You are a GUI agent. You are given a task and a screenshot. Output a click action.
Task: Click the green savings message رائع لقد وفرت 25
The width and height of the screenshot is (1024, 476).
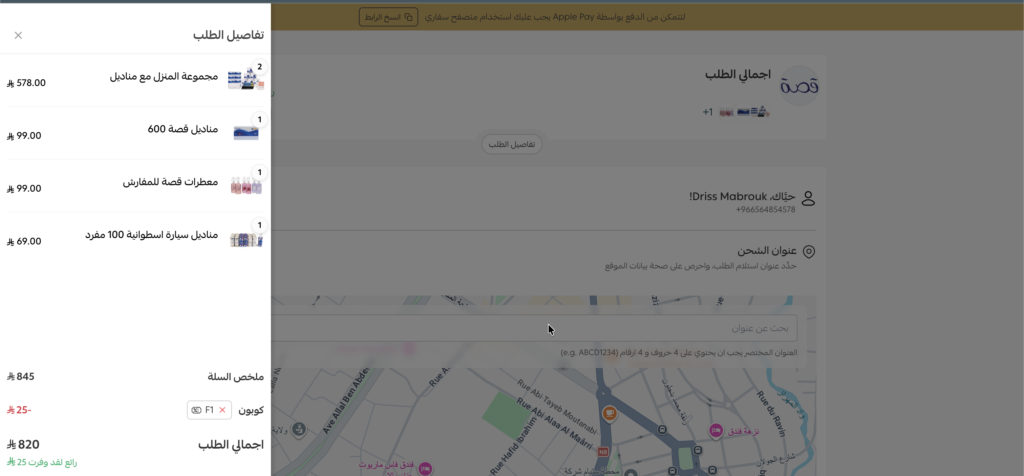click(x=42, y=462)
